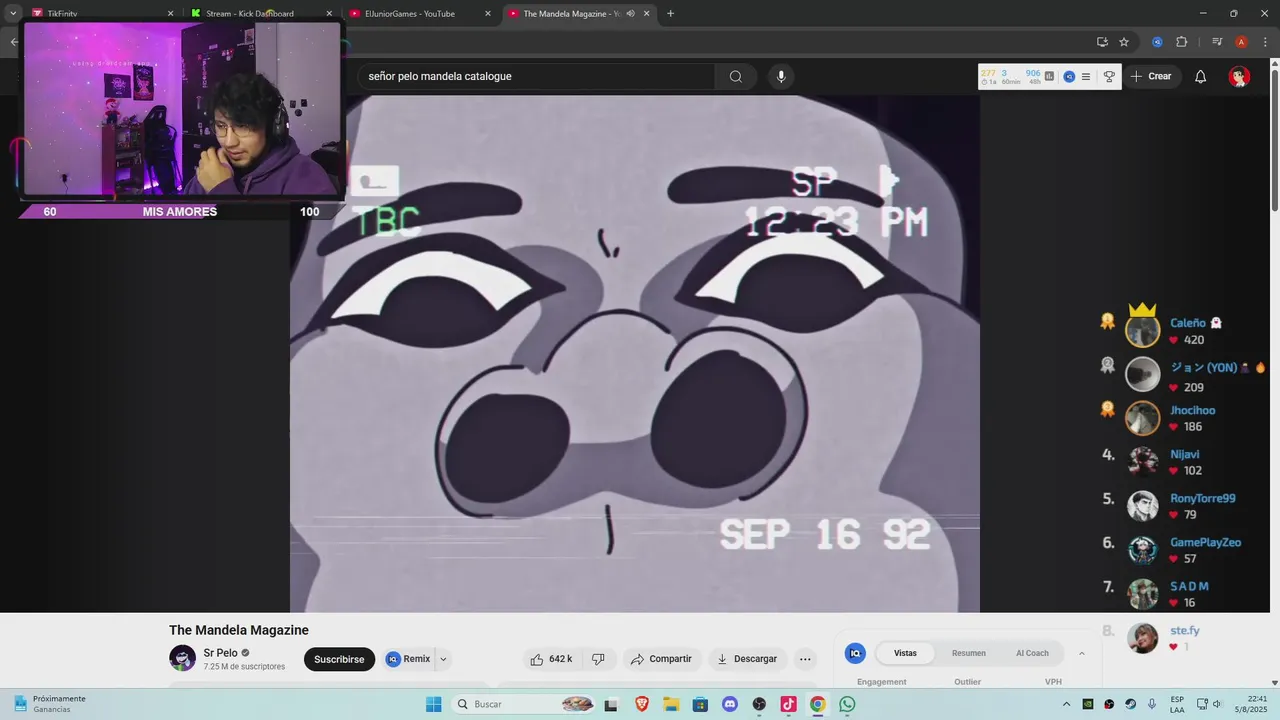Dislike the video with thumbs down
The image size is (1280, 720).
(x=598, y=659)
